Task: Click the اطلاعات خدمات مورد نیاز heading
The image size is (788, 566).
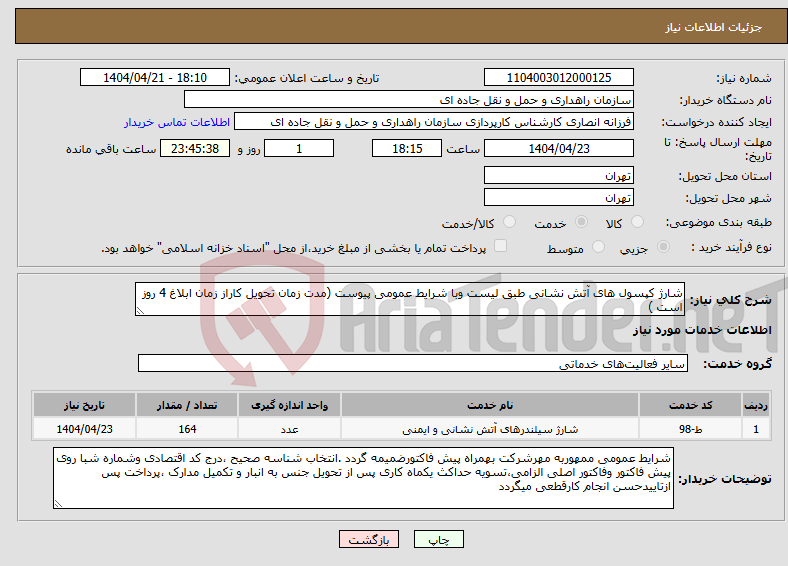Action: 702,330
